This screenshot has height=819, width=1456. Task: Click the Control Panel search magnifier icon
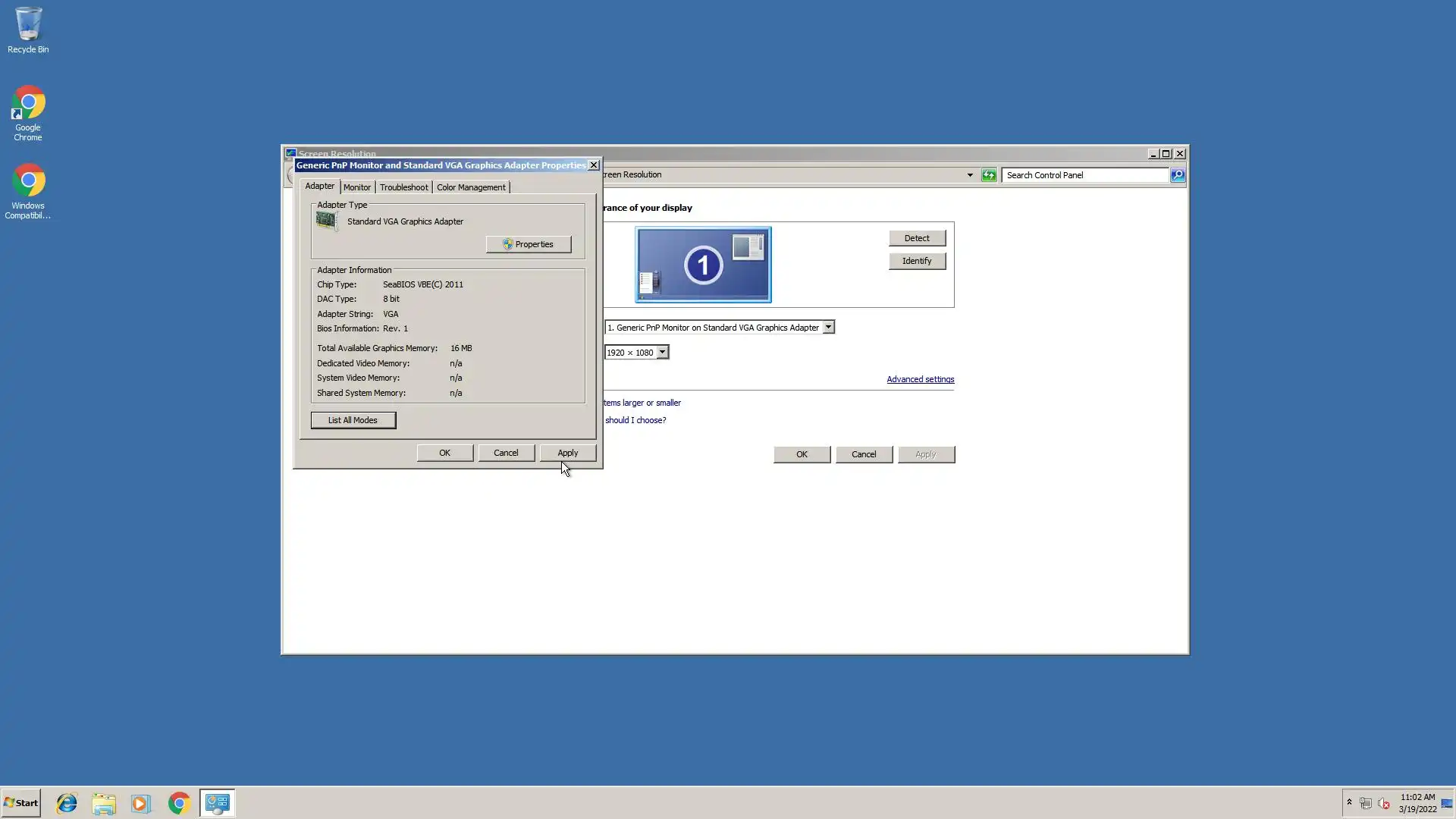(x=1177, y=175)
